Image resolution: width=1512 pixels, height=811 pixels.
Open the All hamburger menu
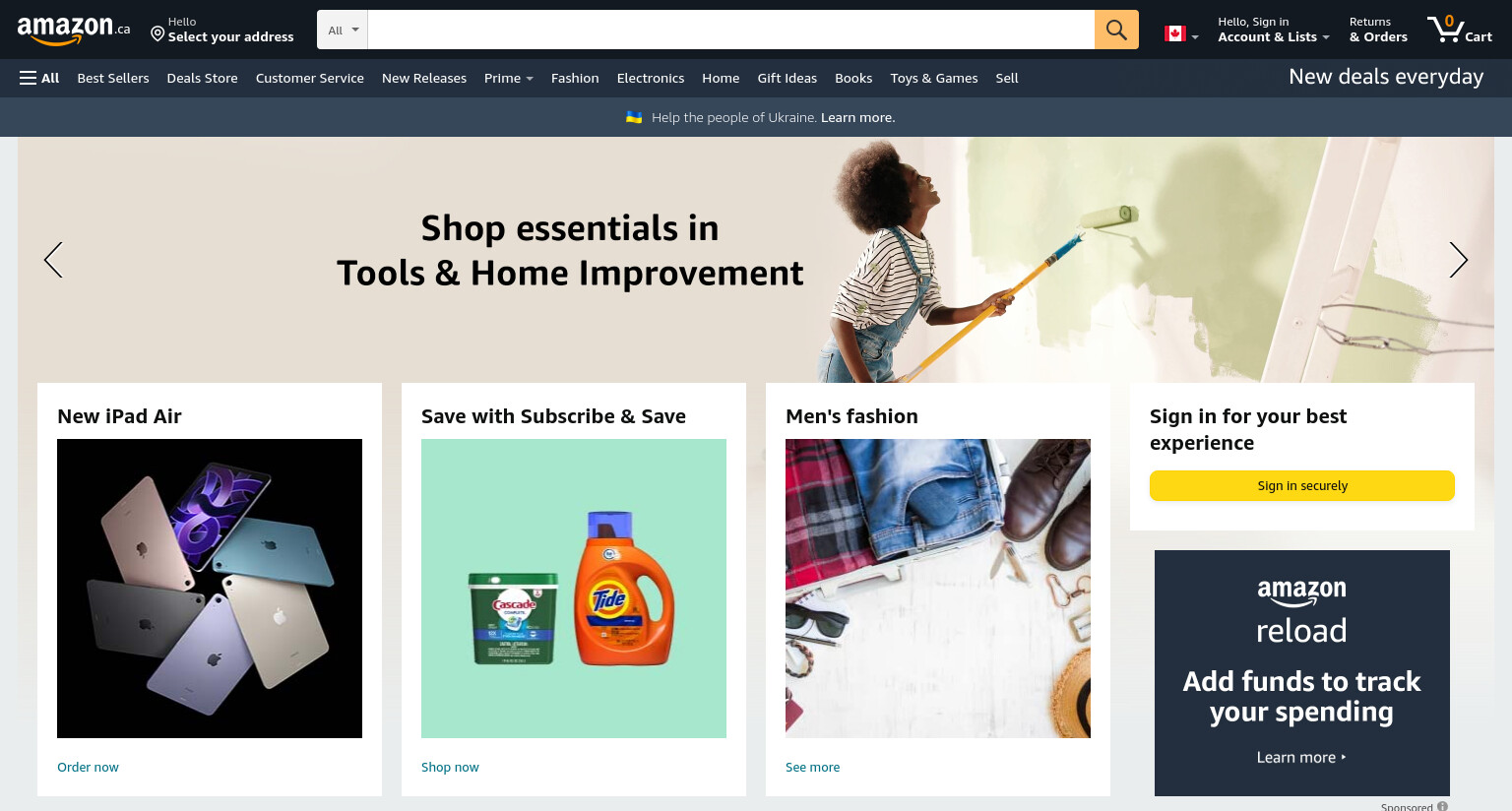tap(39, 78)
